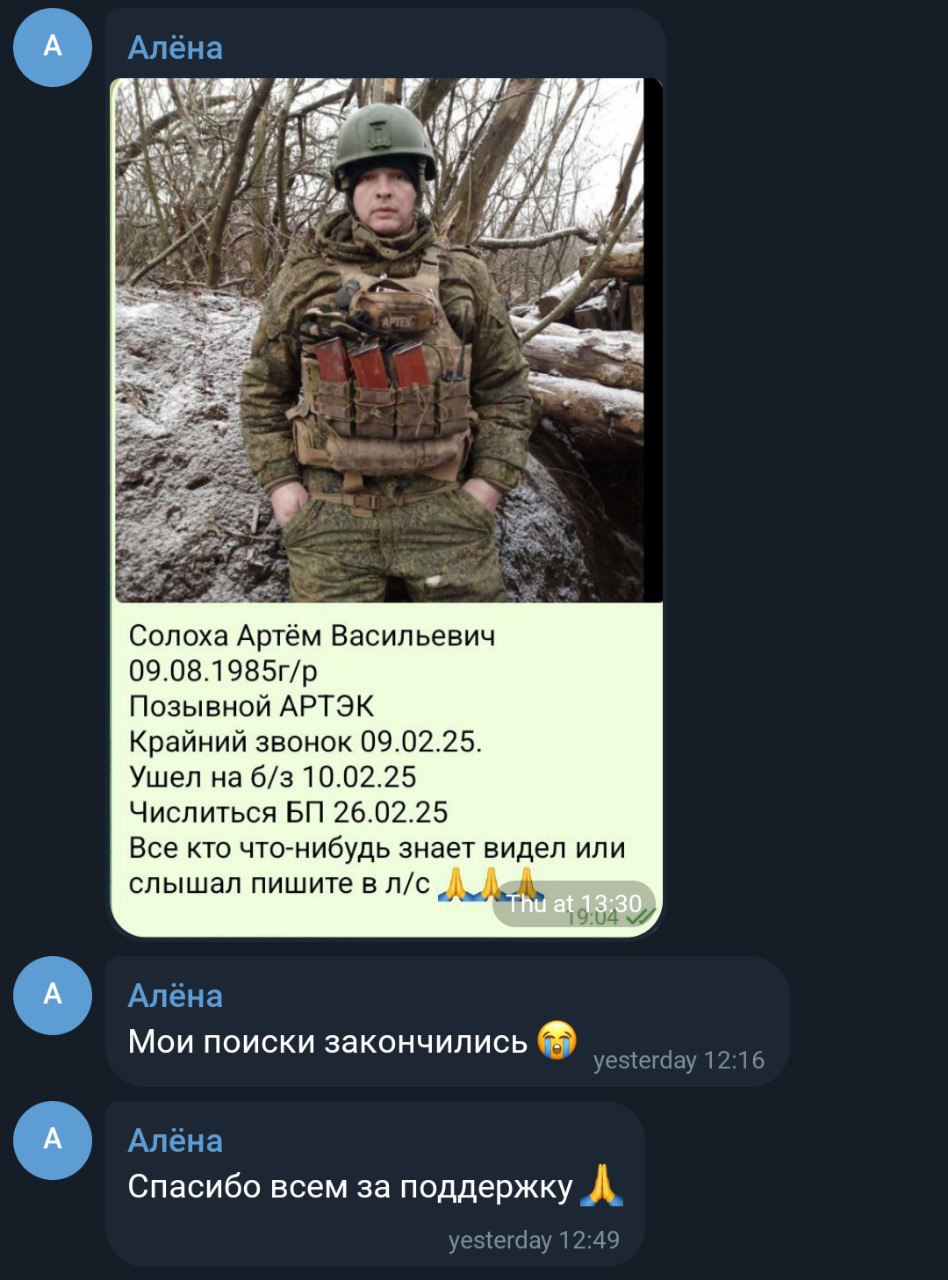
Task: Click Алёна's avatar beside the photo message
Action: point(52,47)
